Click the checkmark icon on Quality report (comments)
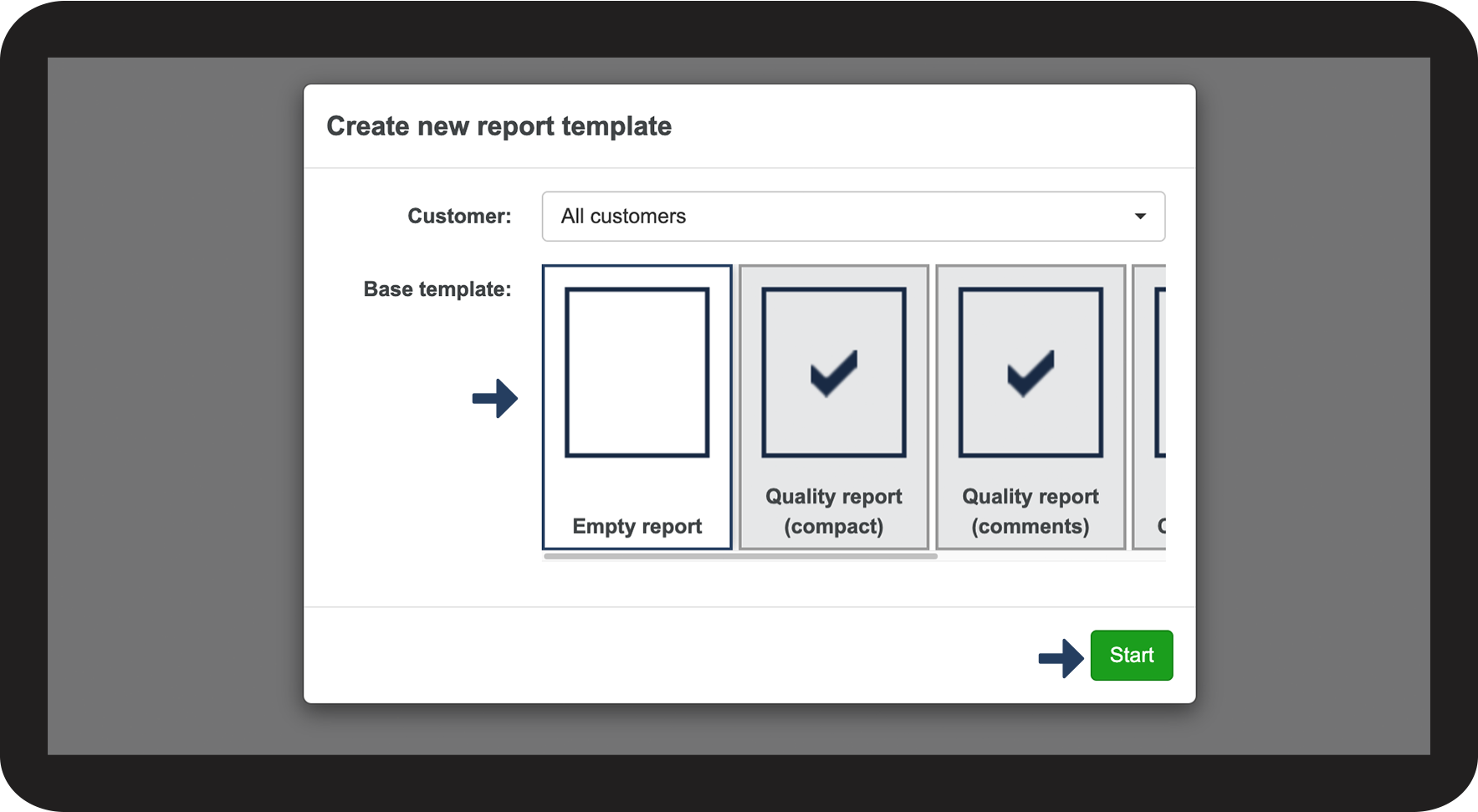Viewport: 1478px width, 812px height. coord(1030,372)
